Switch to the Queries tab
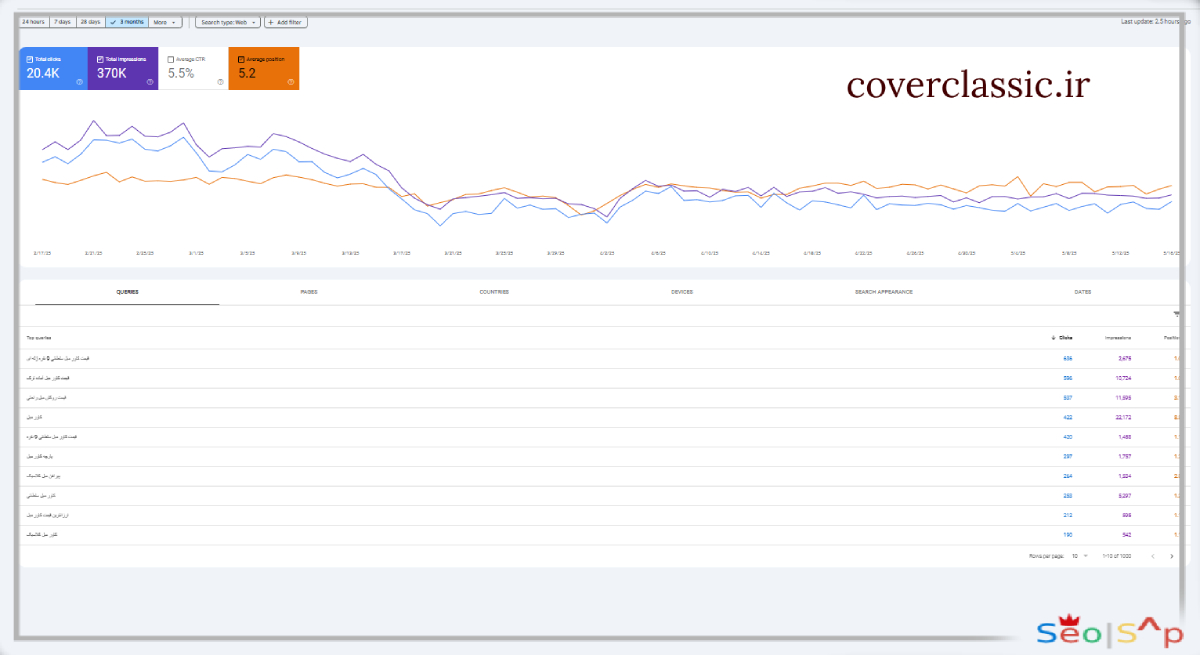 coord(127,292)
